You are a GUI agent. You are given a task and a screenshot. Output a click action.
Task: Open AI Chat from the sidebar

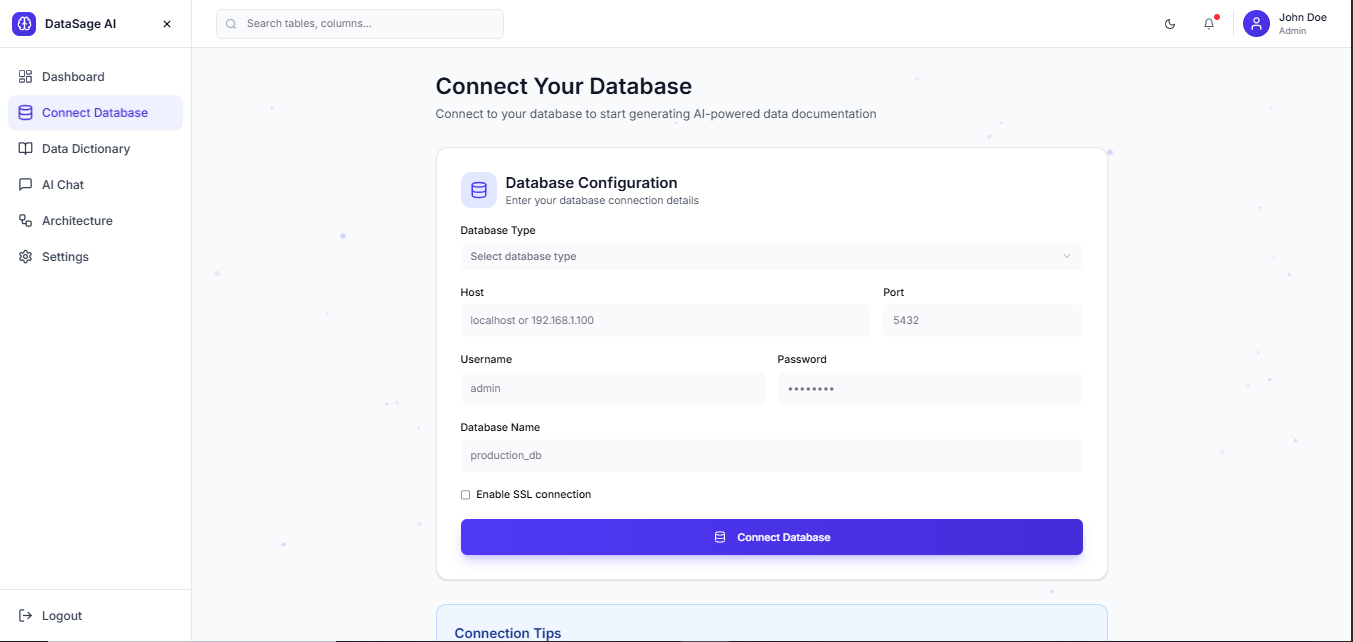[x=95, y=185]
